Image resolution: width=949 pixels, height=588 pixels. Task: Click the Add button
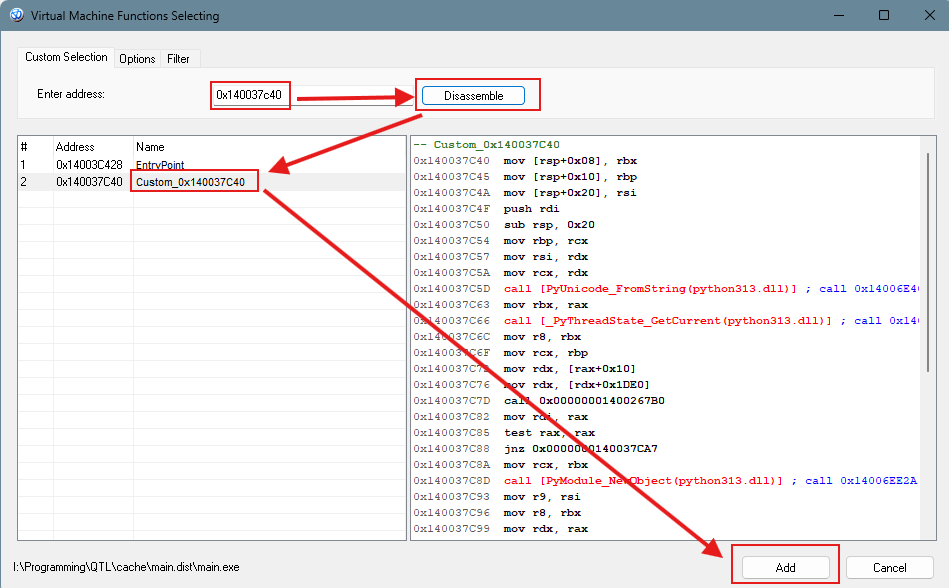(x=785, y=567)
